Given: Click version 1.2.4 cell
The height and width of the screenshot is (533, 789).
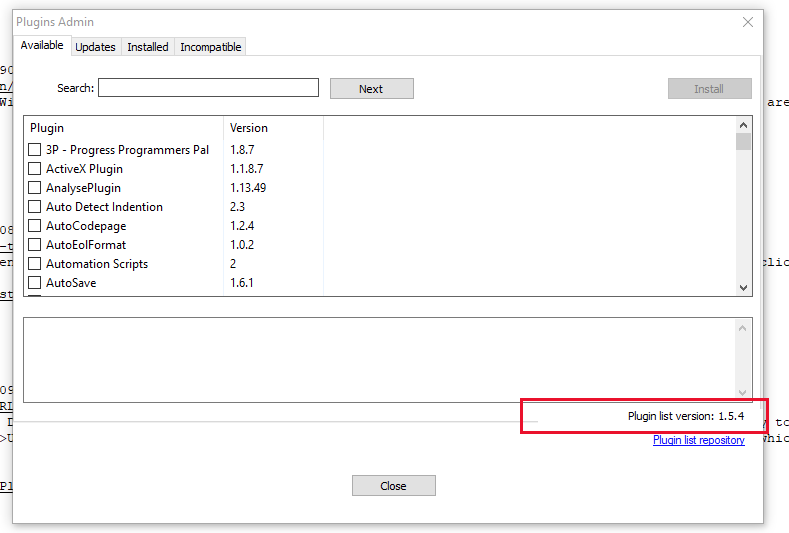Looking at the screenshot, I should [242, 225].
